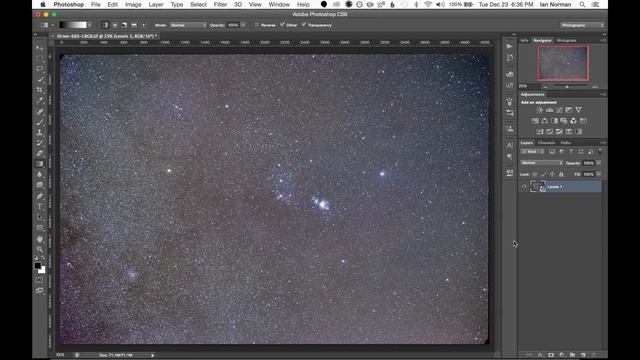Viewport: 640px width, 360px height.
Task: Toggle lock position
Action: click(x=552, y=174)
